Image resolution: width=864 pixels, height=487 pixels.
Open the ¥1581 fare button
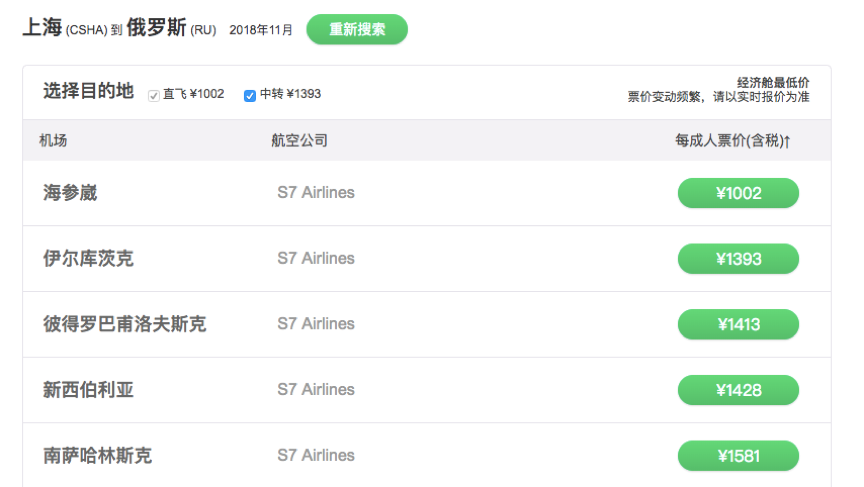pyautogui.click(x=738, y=456)
